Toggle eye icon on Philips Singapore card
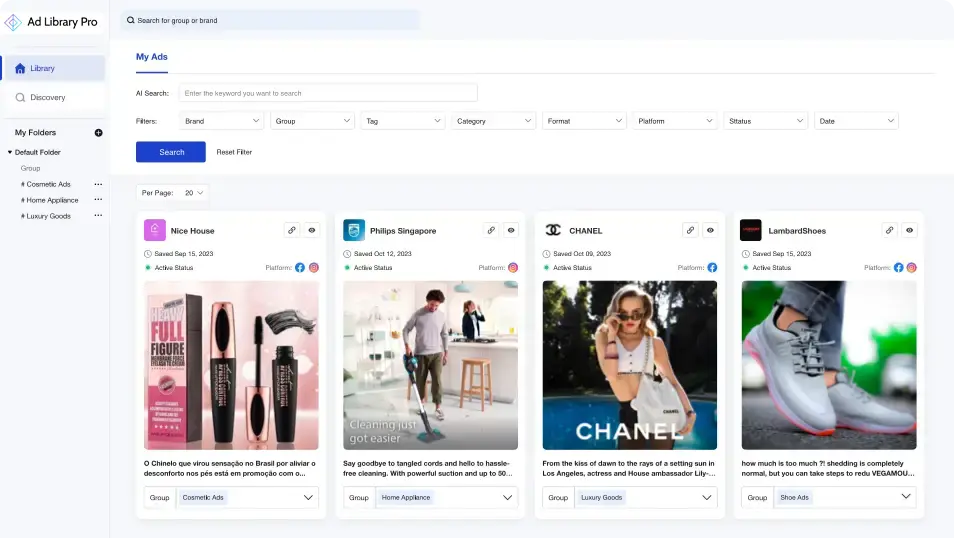This screenshot has height=538, width=954. (x=511, y=230)
